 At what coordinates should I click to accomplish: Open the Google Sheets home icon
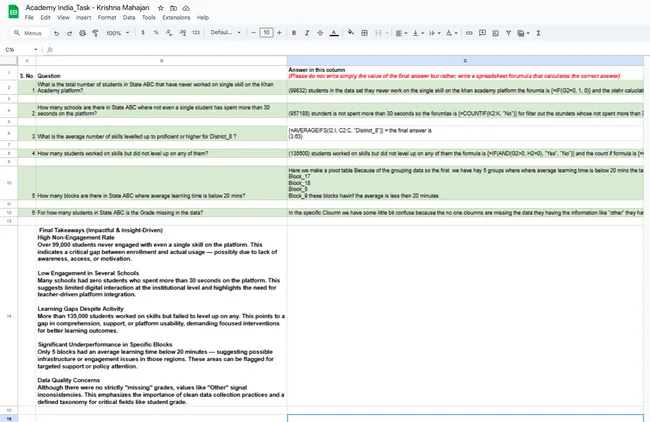pyautogui.click(x=13, y=12)
